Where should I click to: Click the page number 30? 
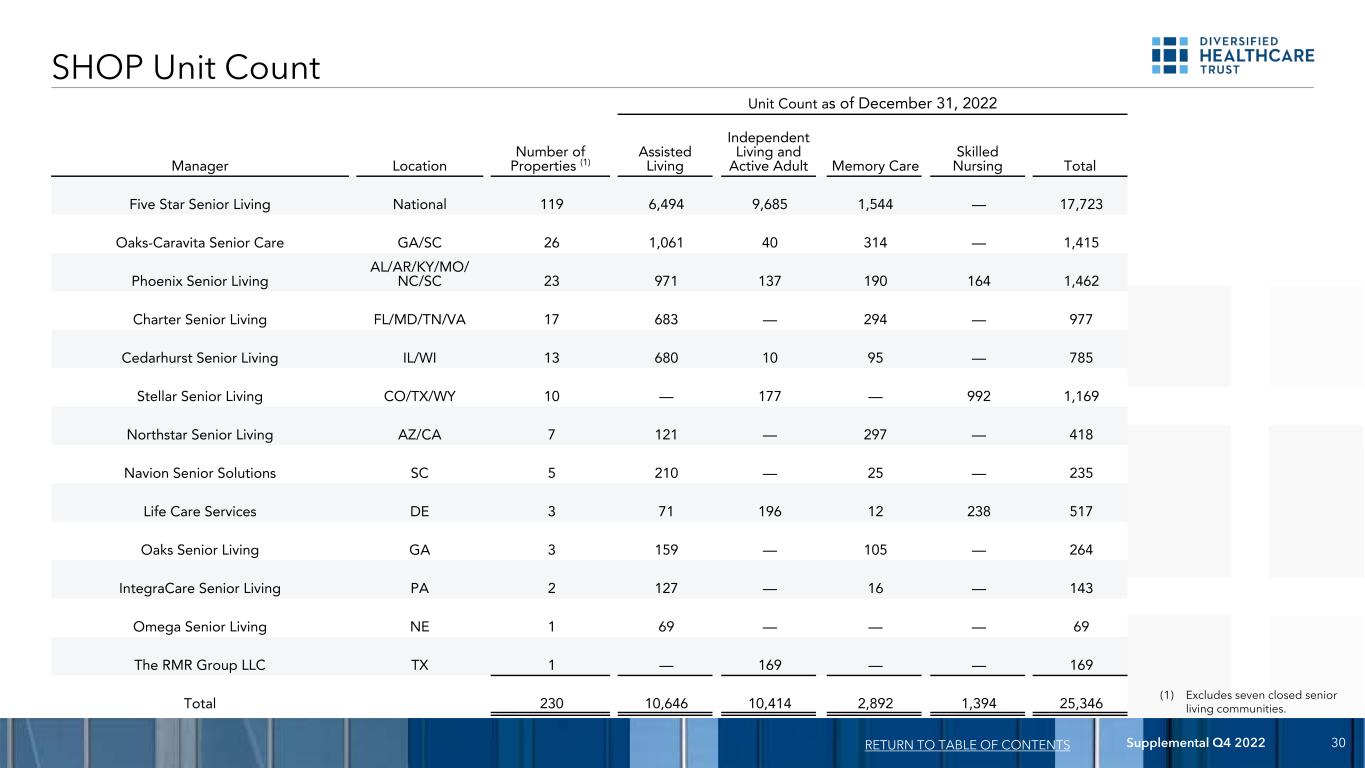(x=1340, y=743)
